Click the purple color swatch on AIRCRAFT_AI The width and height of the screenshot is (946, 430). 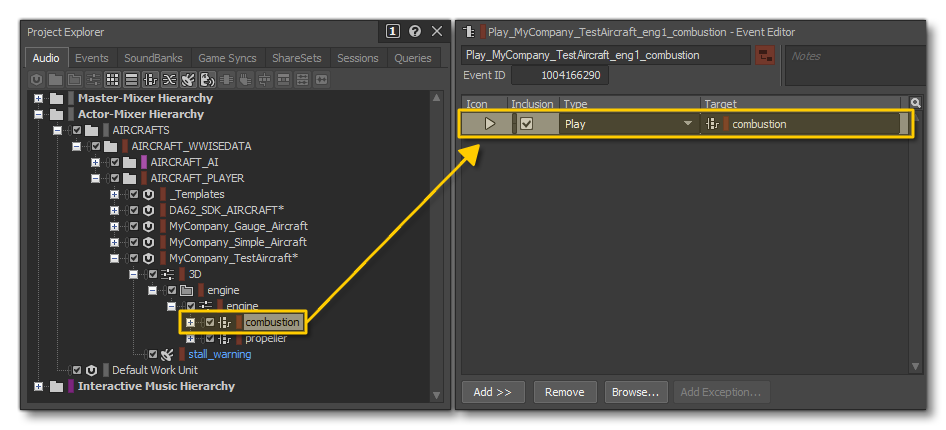click(x=143, y=162)
